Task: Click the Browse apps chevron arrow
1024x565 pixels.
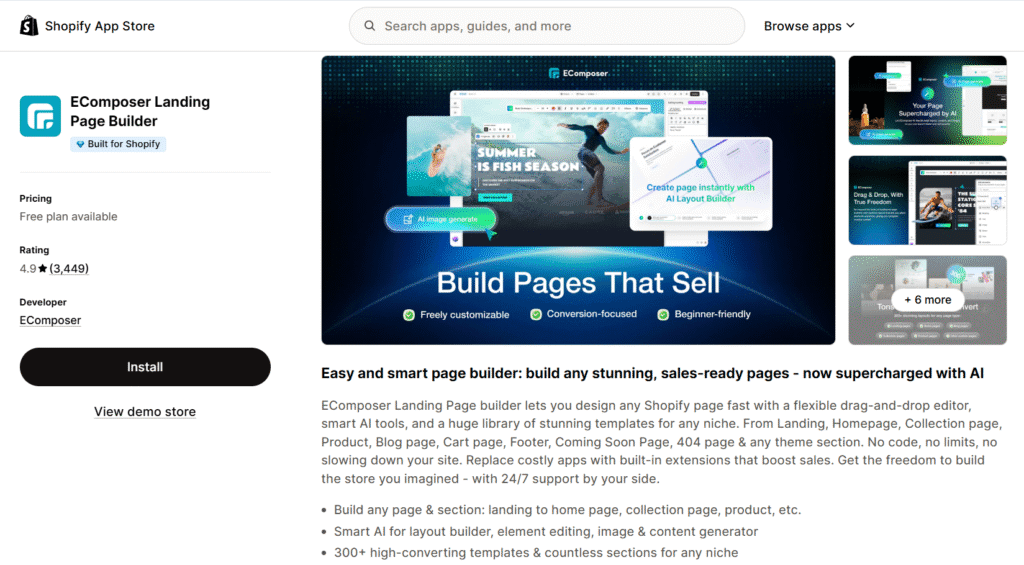Action: (x=850, y=25)
